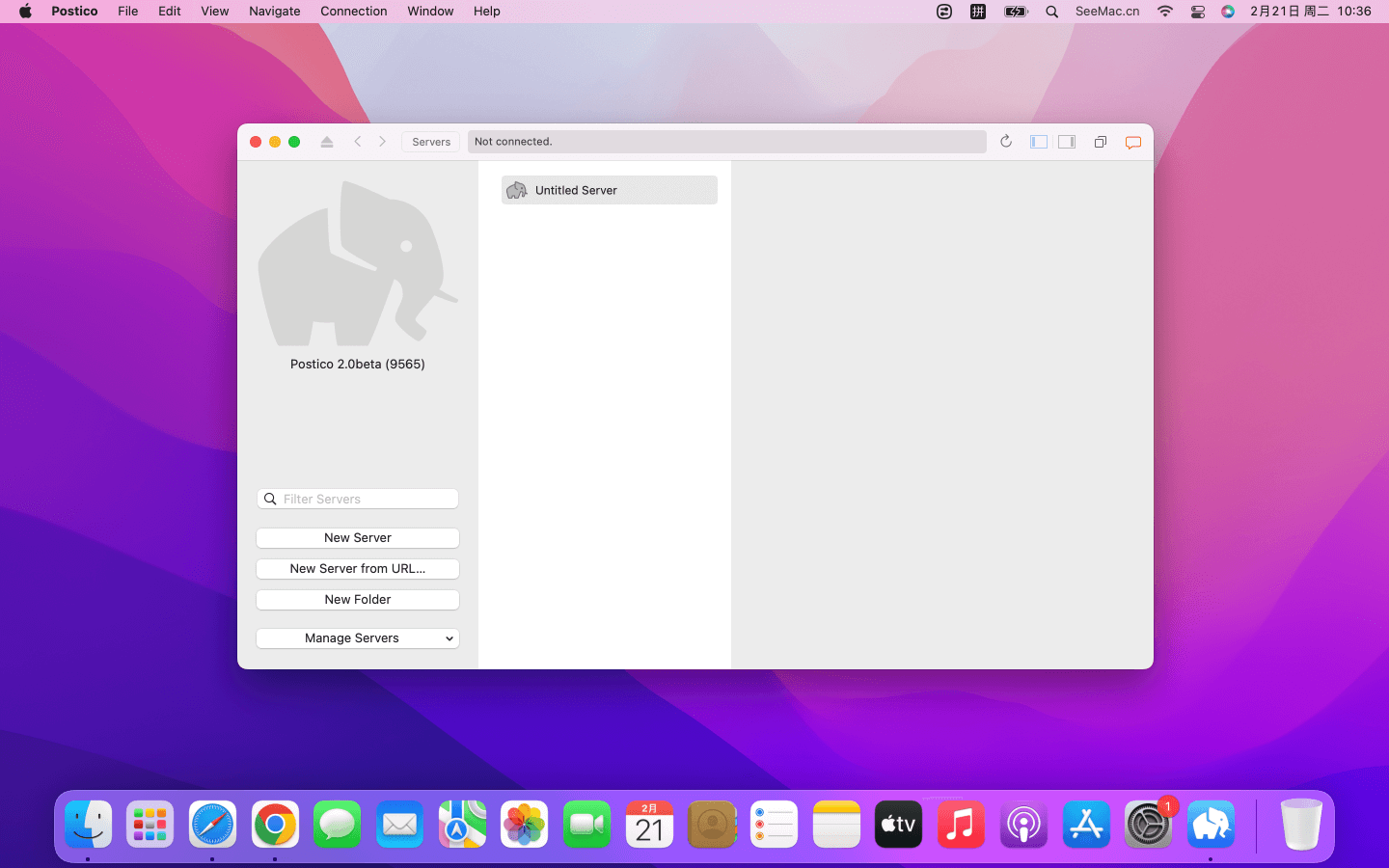This screenshot has width=1389, height=868.
Task: Open Podcasts from the Dock
Action: point(1023,825)
